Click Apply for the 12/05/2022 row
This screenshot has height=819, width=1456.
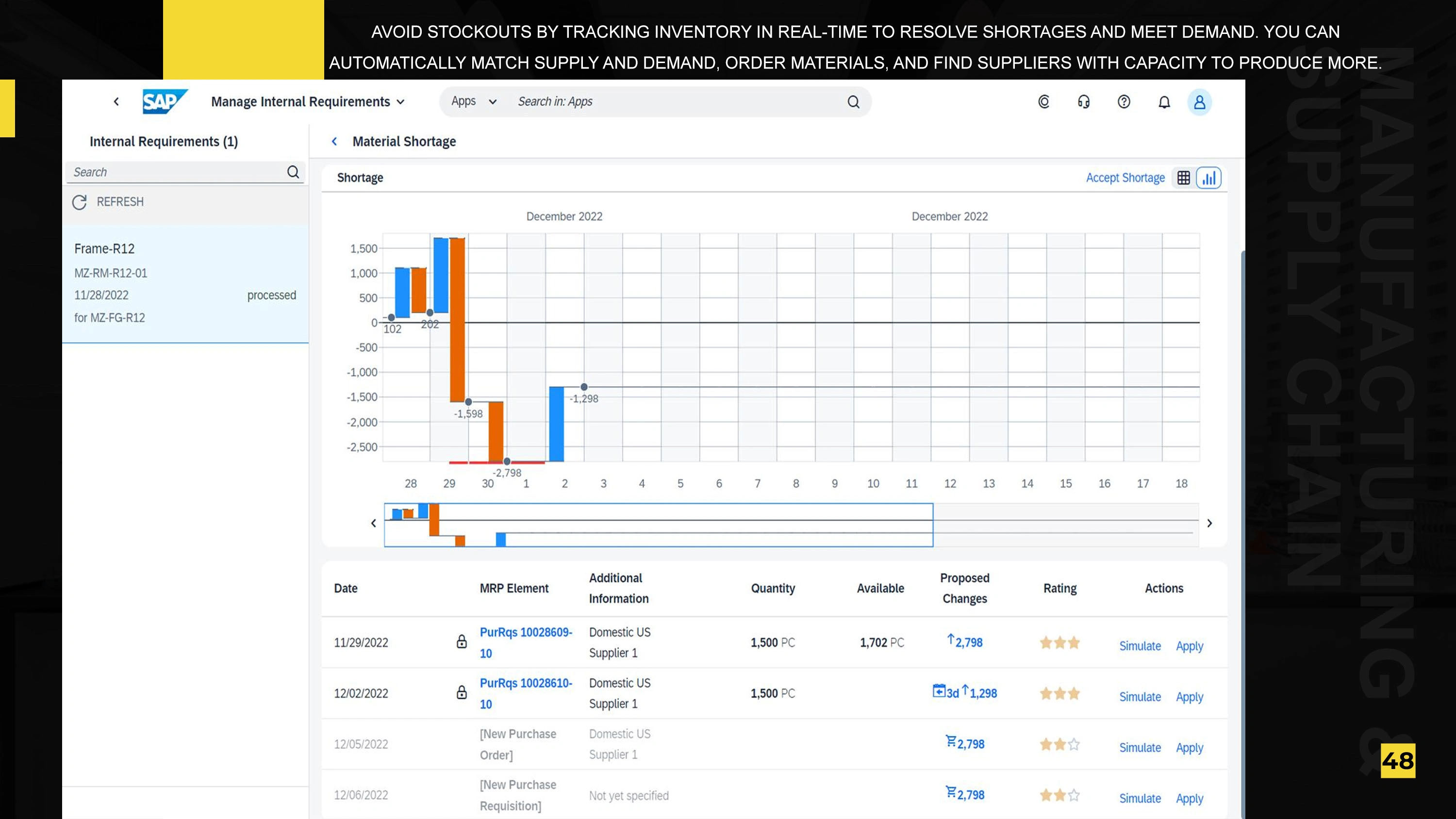(1189, 748)
